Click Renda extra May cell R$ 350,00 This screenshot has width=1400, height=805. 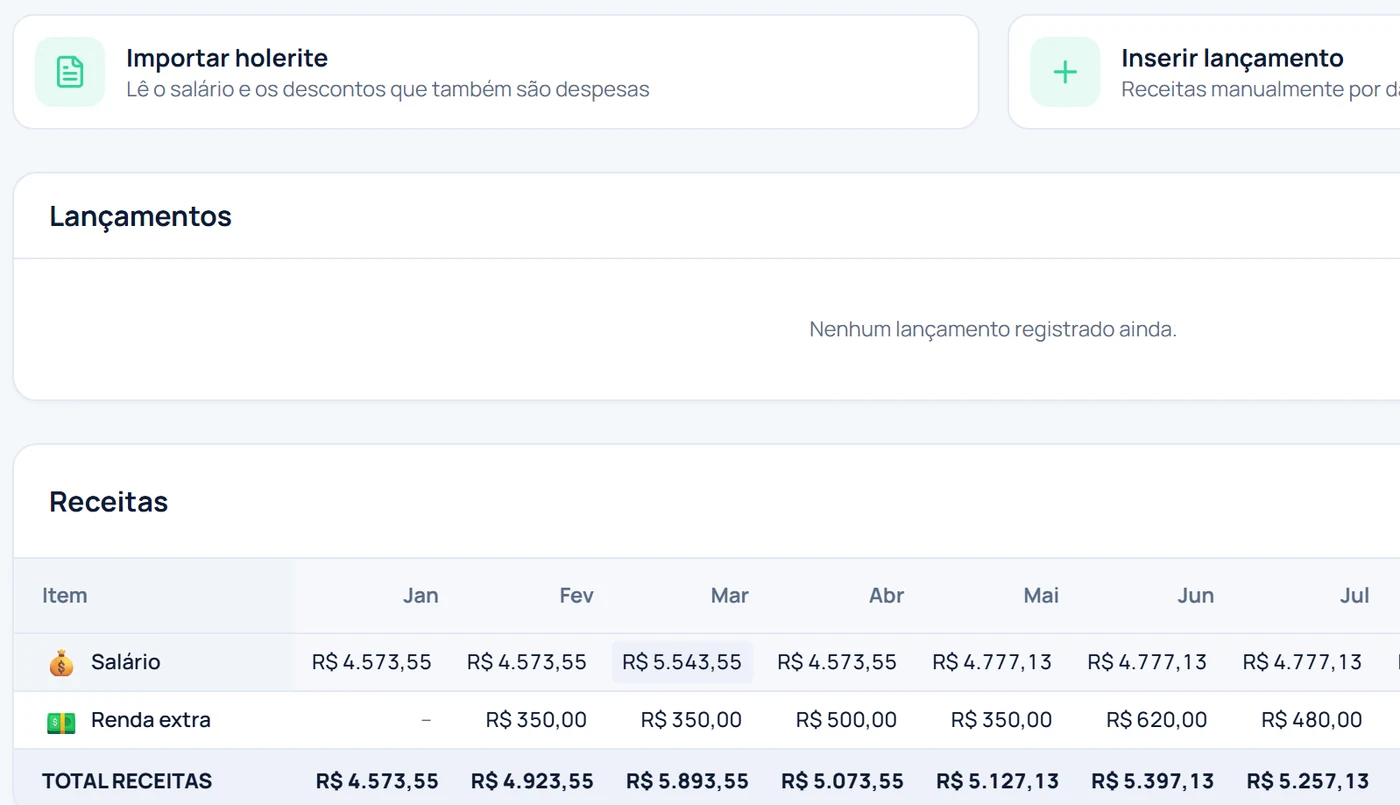1001,720
